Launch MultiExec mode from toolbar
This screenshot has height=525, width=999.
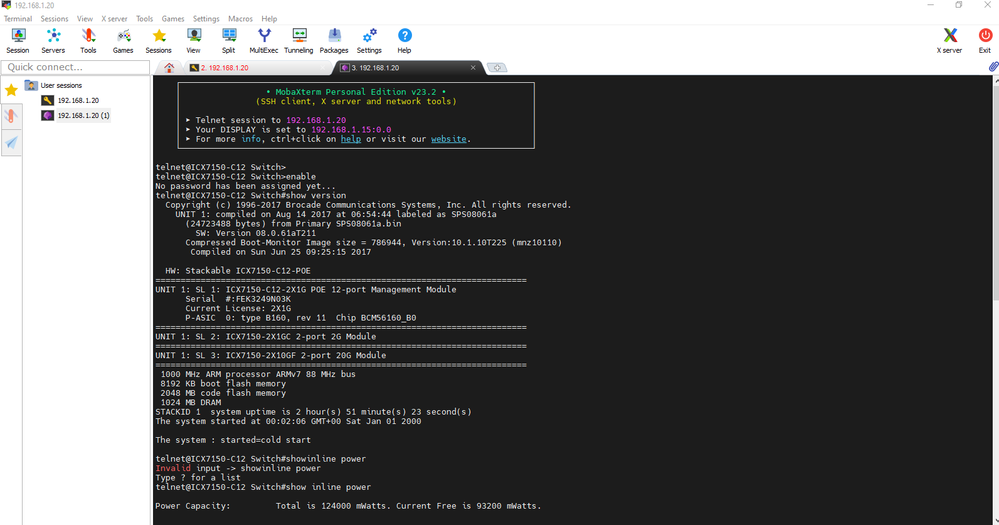coord(264,40)
